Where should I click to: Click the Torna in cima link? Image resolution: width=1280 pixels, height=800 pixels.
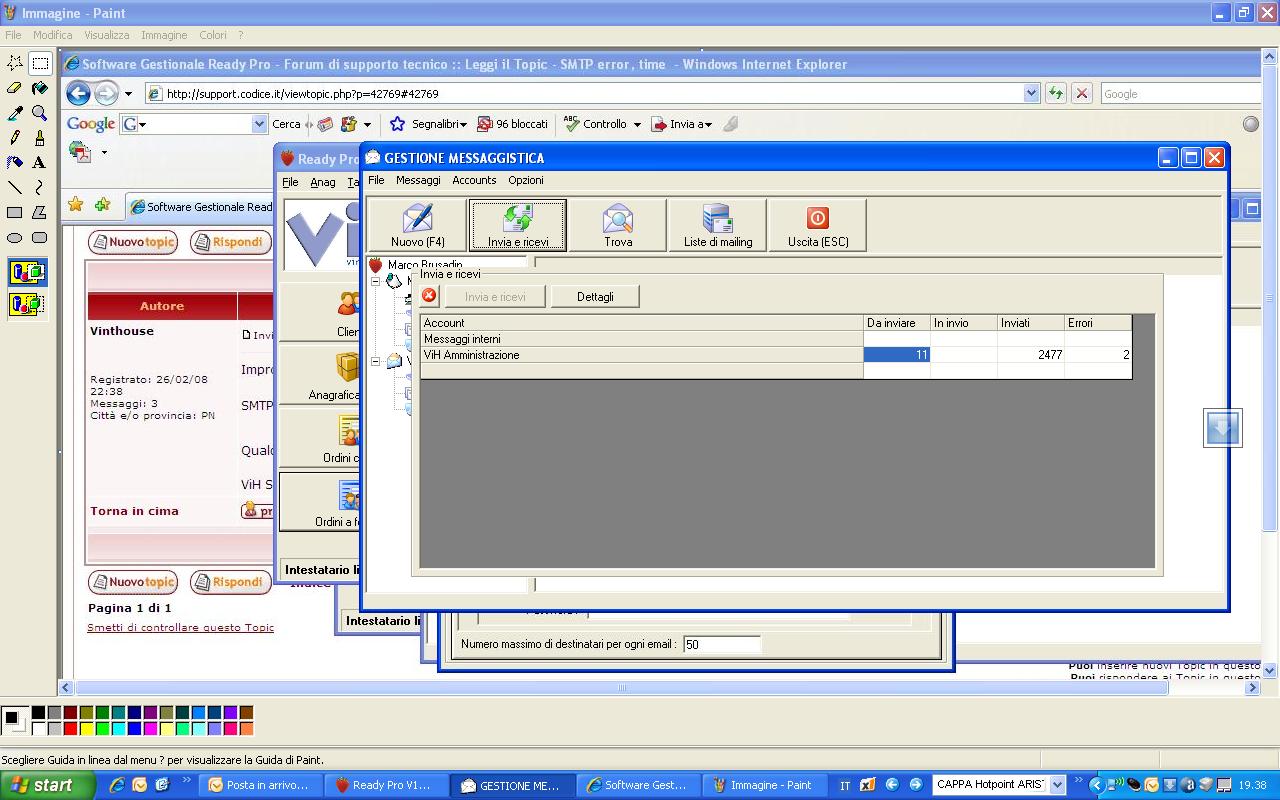click(134, 511)
